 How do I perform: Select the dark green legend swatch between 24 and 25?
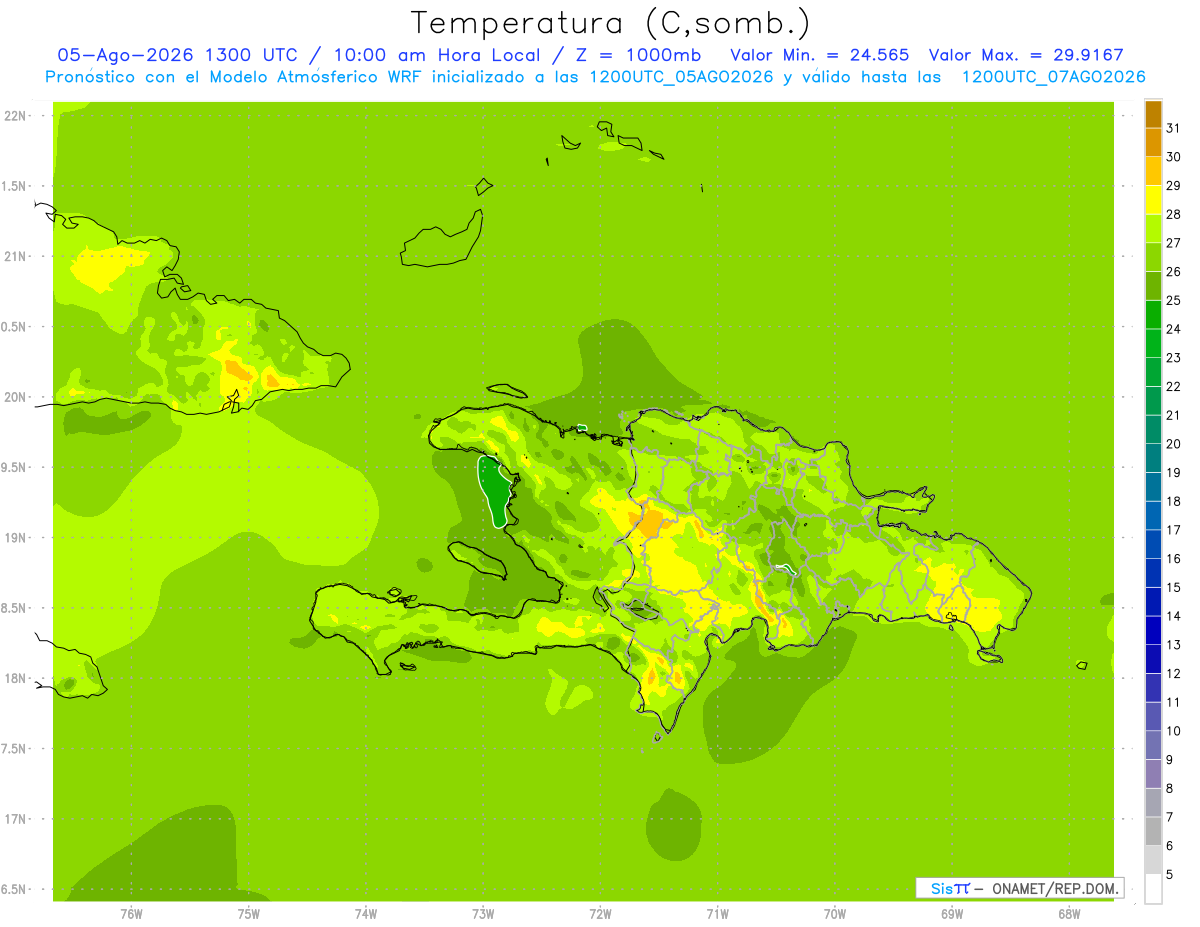(1153, 315)
